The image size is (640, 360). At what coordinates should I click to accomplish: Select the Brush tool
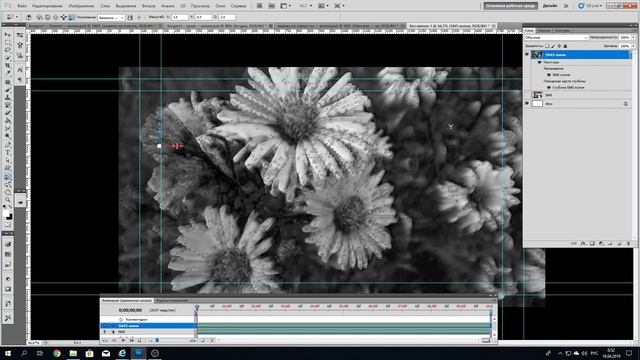coord(8,90)
